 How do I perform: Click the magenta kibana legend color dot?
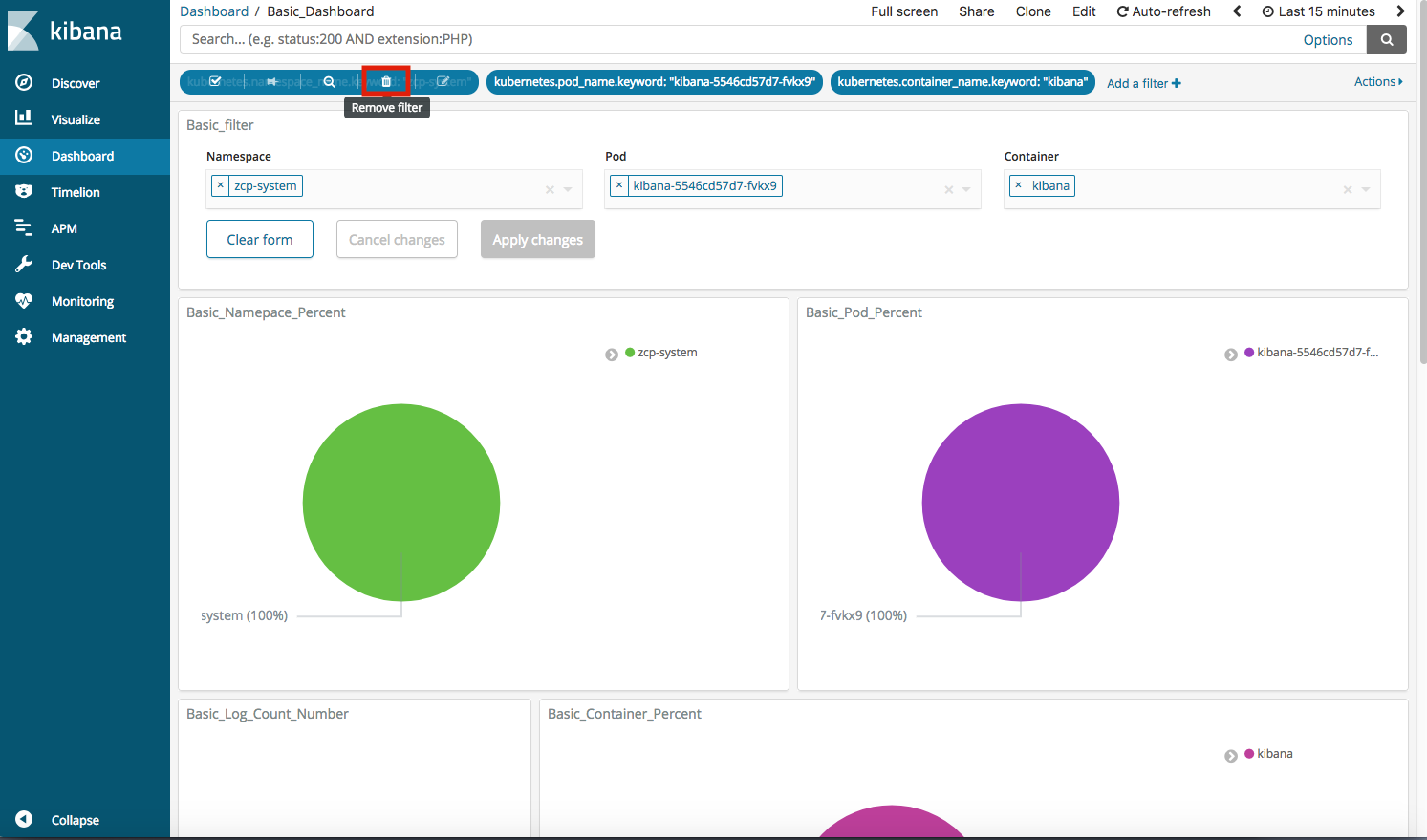point(1249,754)
